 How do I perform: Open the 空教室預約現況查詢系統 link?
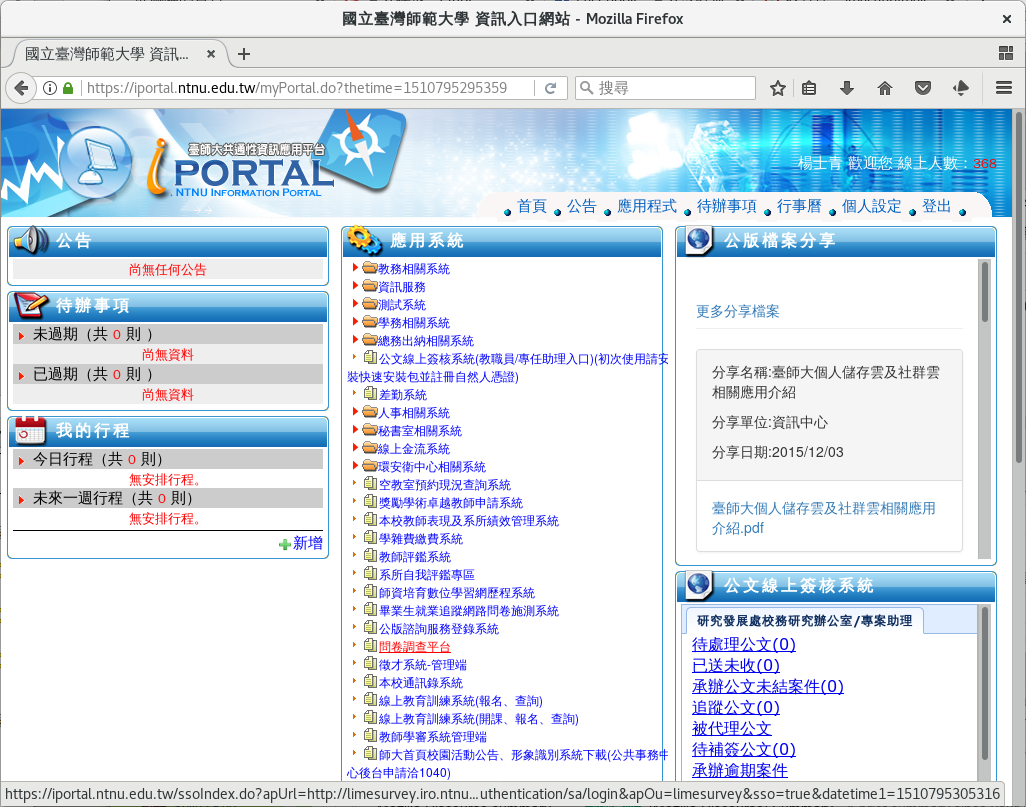coord(445,485)
